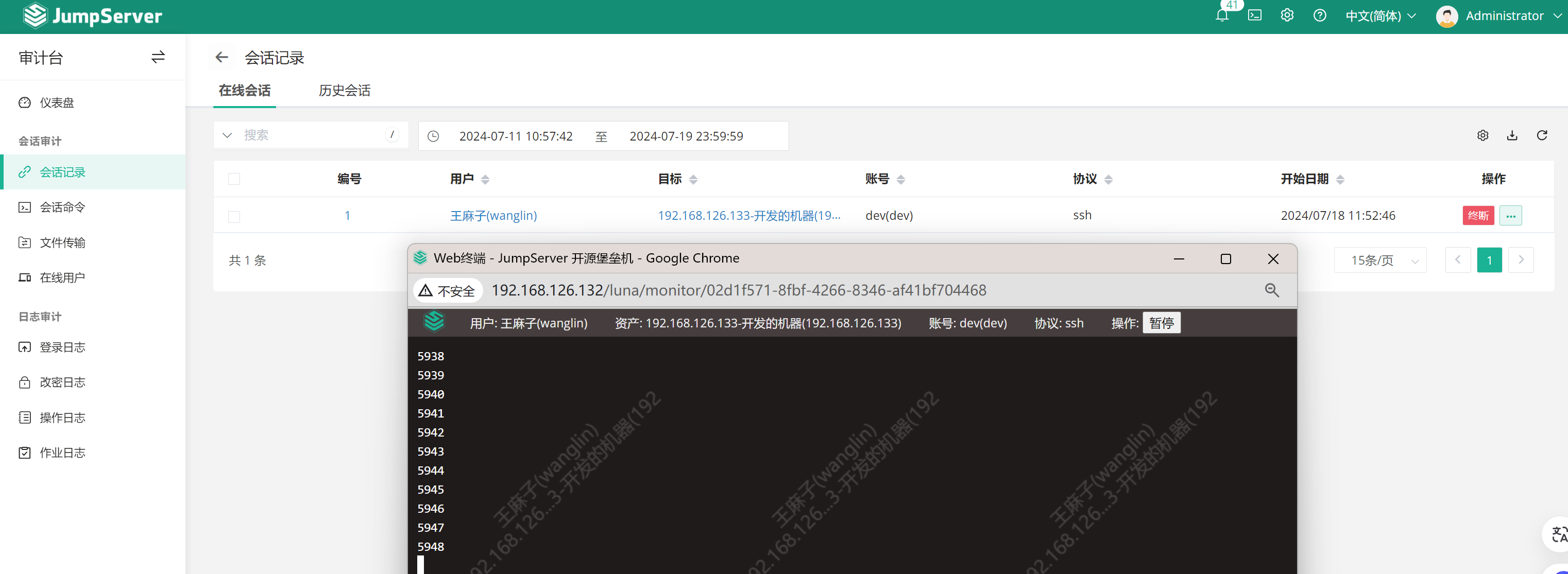
Task: Open the Administrator account menu
Action: tap(1498, 16)
